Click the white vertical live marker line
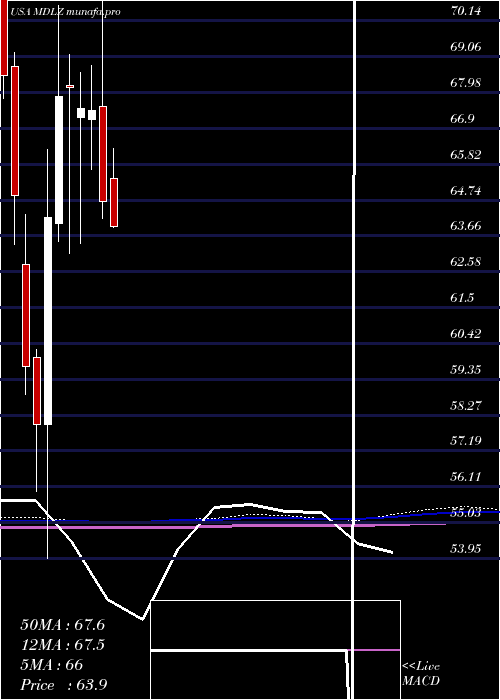 [354, 348]
